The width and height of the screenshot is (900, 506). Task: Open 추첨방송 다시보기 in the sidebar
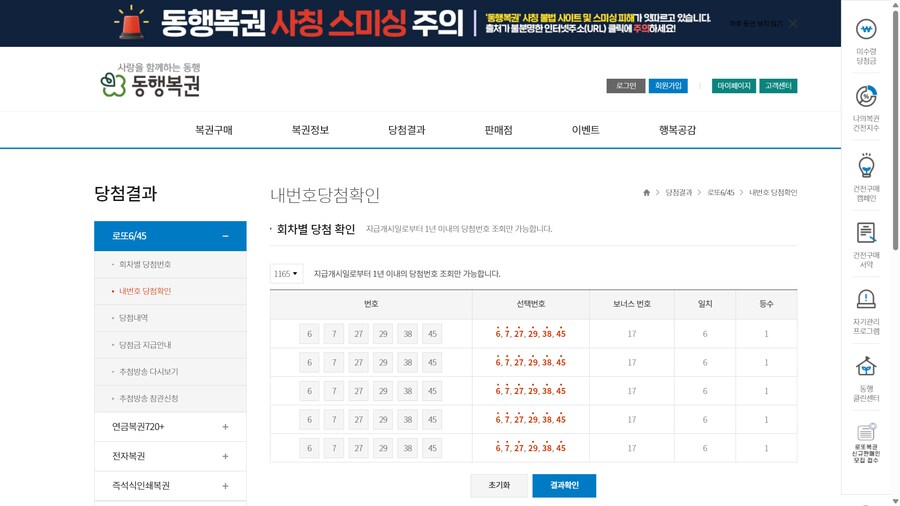click(x=149, y=372)
